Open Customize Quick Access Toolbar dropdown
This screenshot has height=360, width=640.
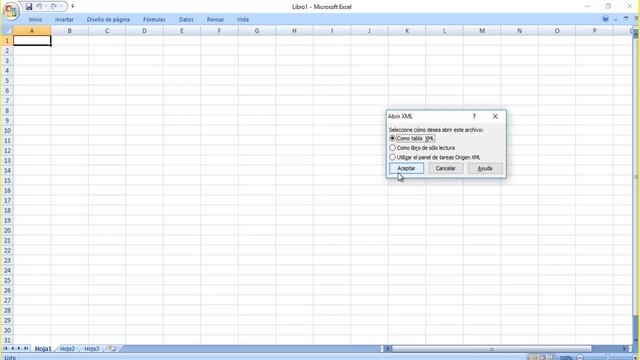73,7
